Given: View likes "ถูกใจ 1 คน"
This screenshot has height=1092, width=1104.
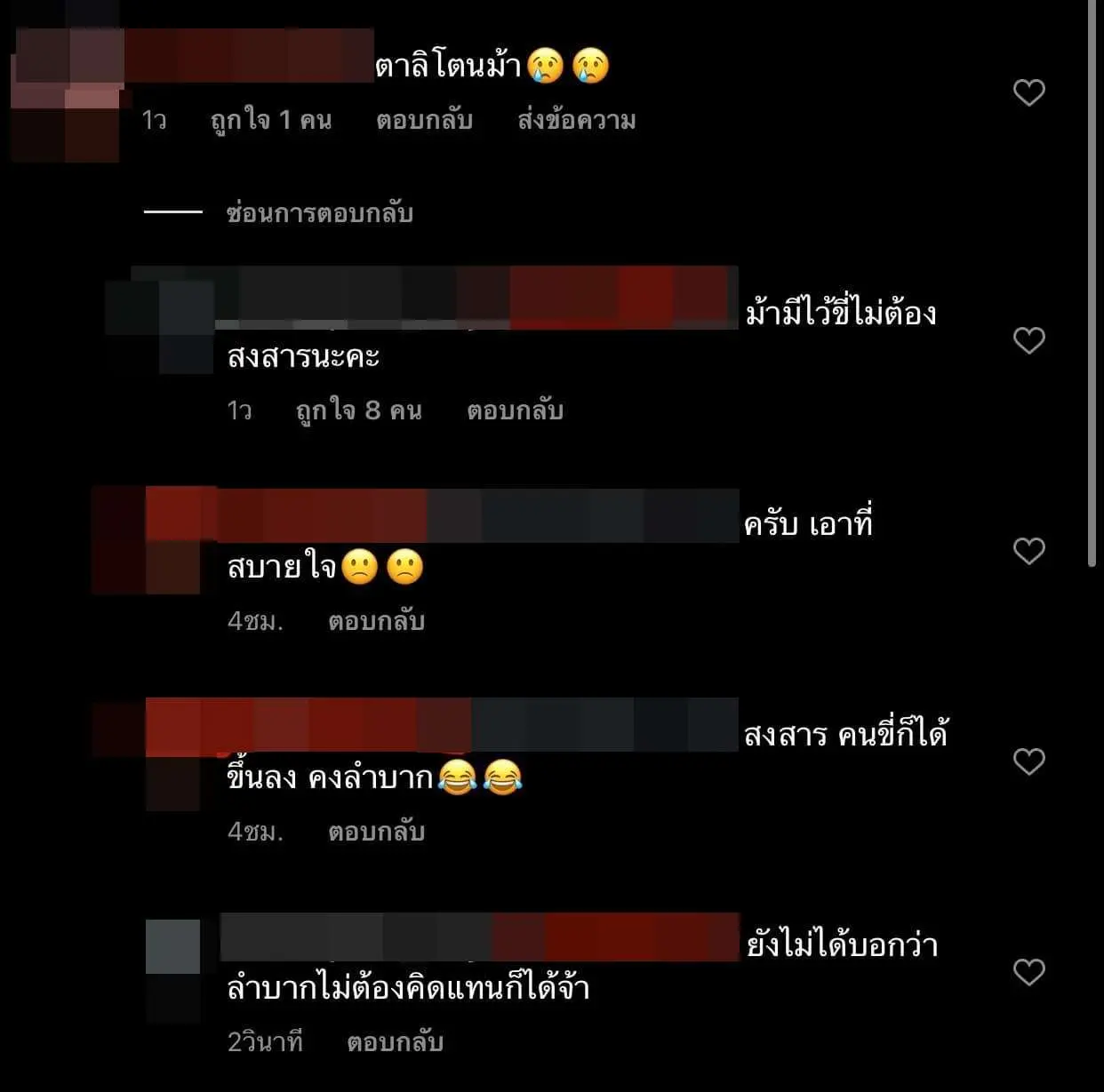Looking at the screenshot, I should tap(271, 120).
